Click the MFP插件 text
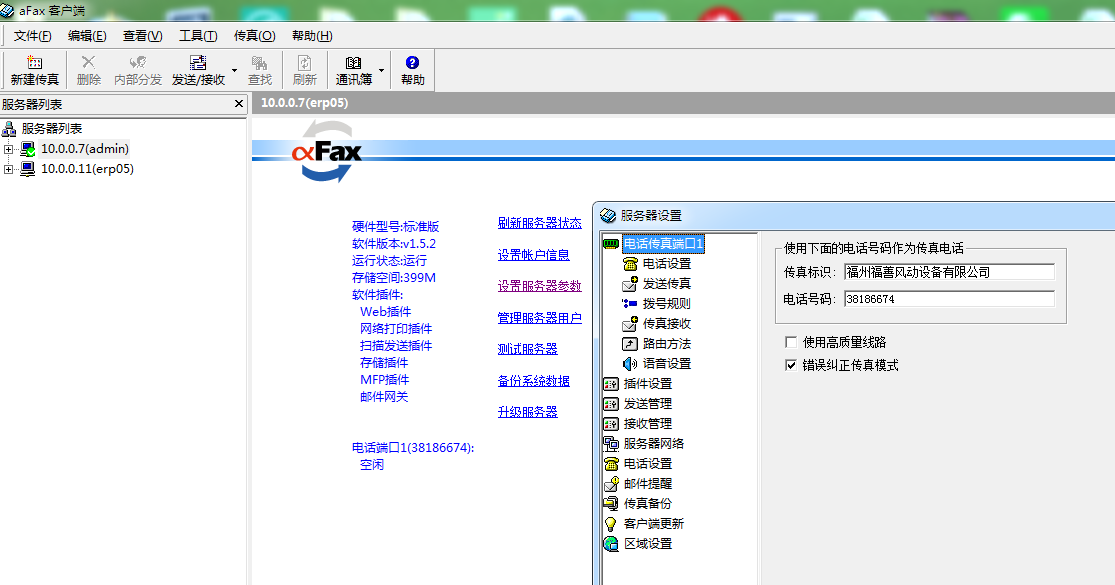1115x585 pixels. pyautogui.click(x=385, y=380)
